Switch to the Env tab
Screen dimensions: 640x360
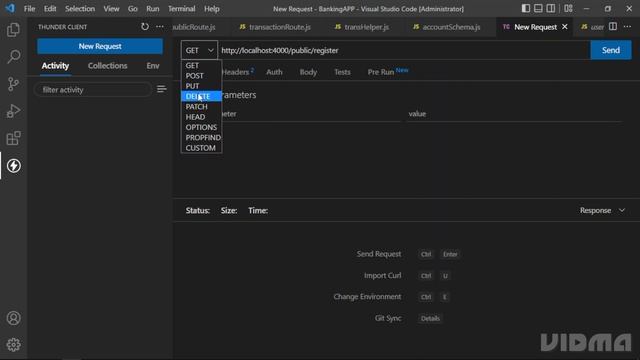(x=153, y=66)
